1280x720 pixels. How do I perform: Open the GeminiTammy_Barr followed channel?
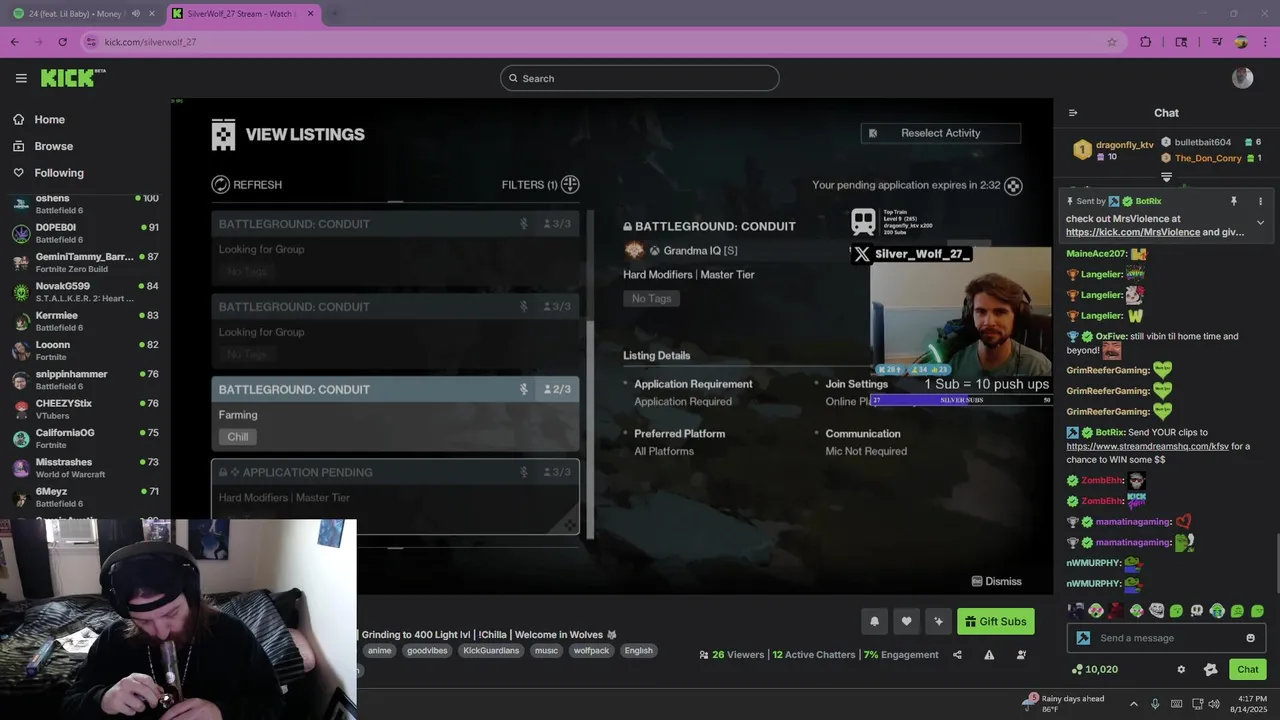[x=85, y=262]
